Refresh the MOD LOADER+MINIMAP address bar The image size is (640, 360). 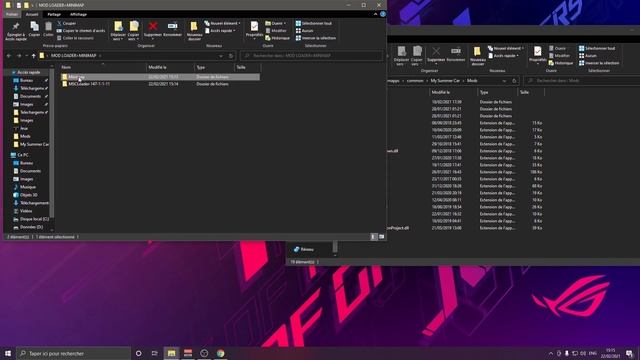tap(231, 56)
